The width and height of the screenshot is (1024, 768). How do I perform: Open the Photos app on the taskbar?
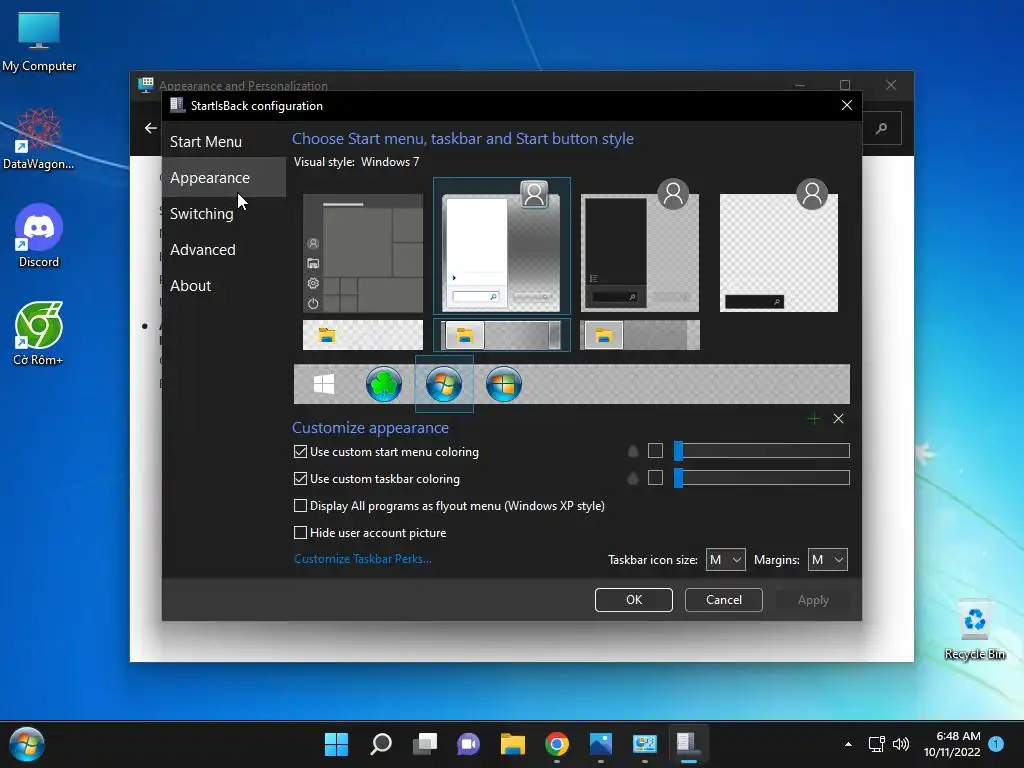point(600,744)
